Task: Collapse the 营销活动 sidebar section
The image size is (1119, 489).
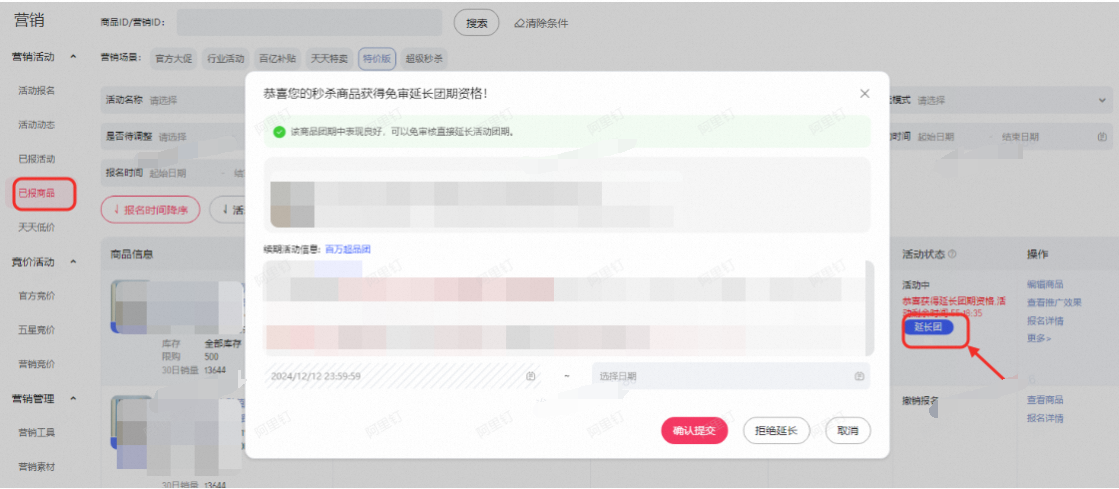Action: [x=73, y=57]
